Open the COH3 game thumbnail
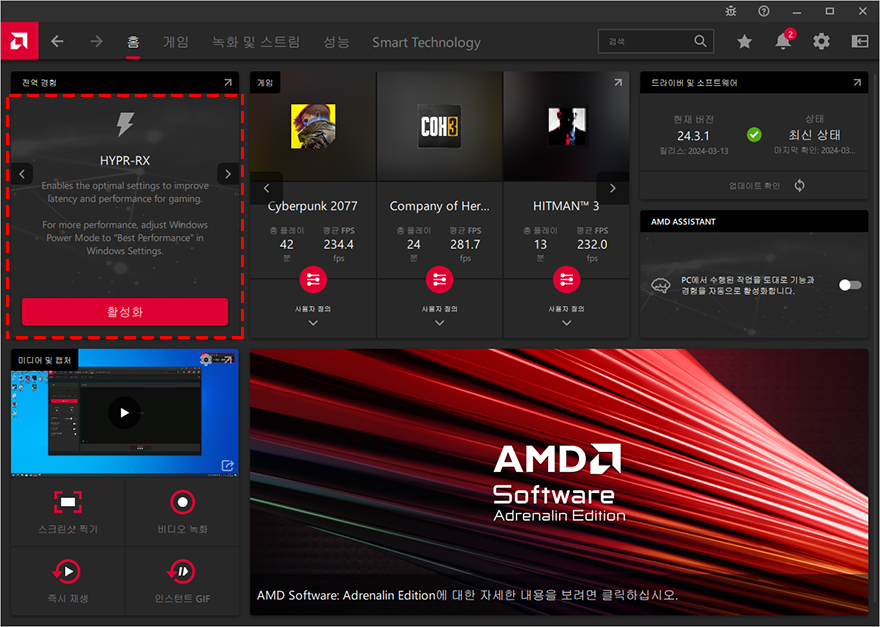The width and height of the screenshot is (880, 627). click(439, 126)
